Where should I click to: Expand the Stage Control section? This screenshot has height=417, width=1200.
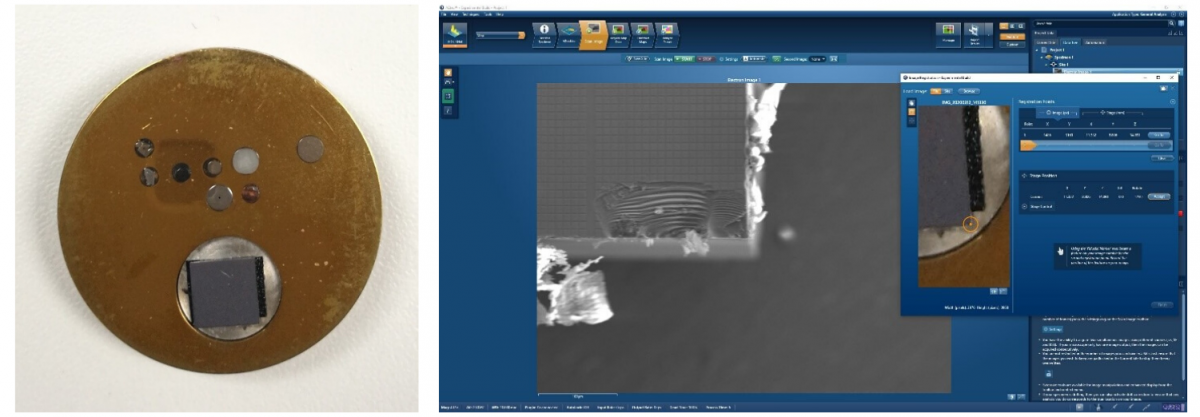[x=1025, y=207]
